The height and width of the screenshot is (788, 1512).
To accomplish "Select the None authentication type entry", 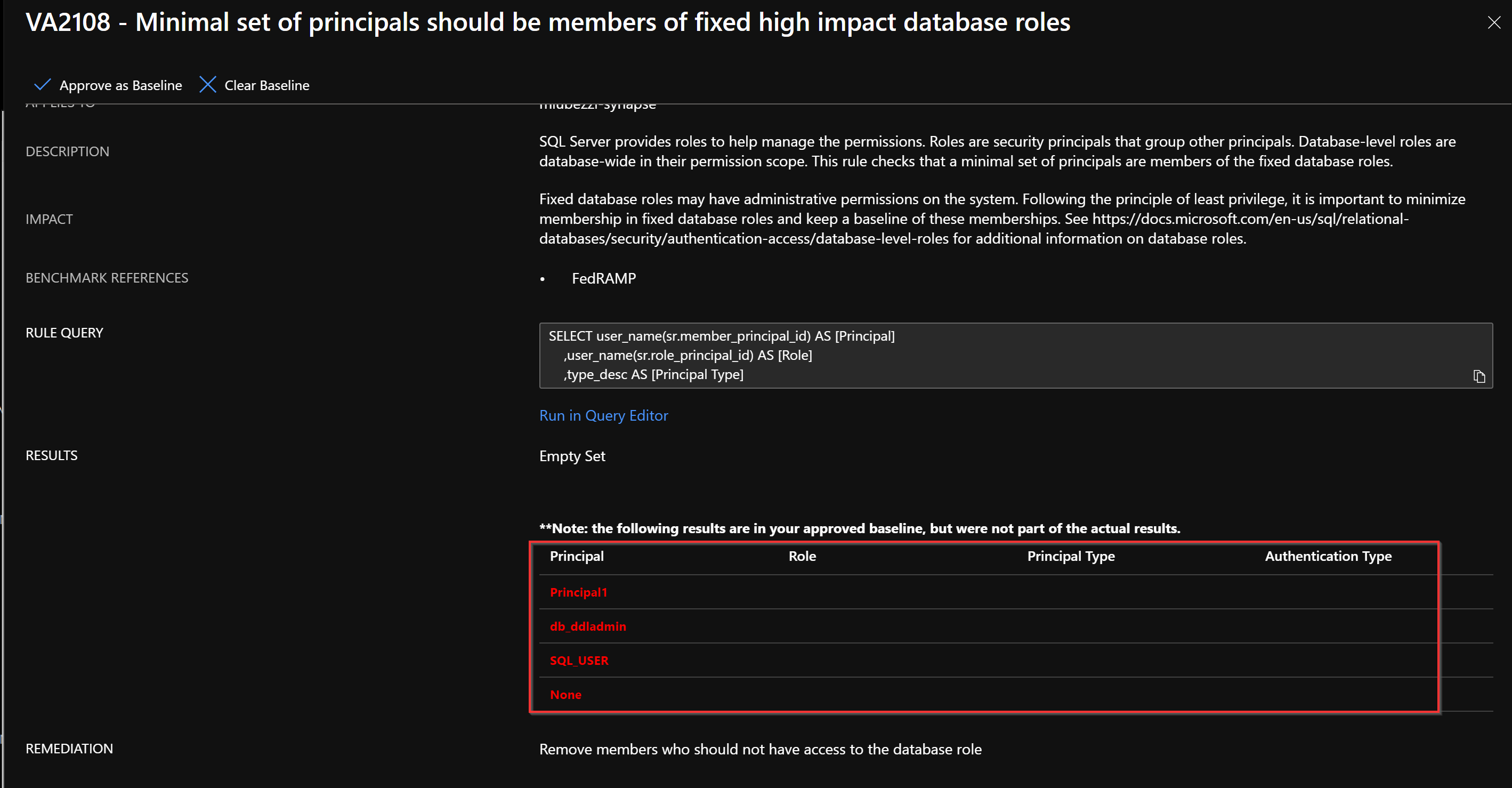I will click(x=565, y=695).
